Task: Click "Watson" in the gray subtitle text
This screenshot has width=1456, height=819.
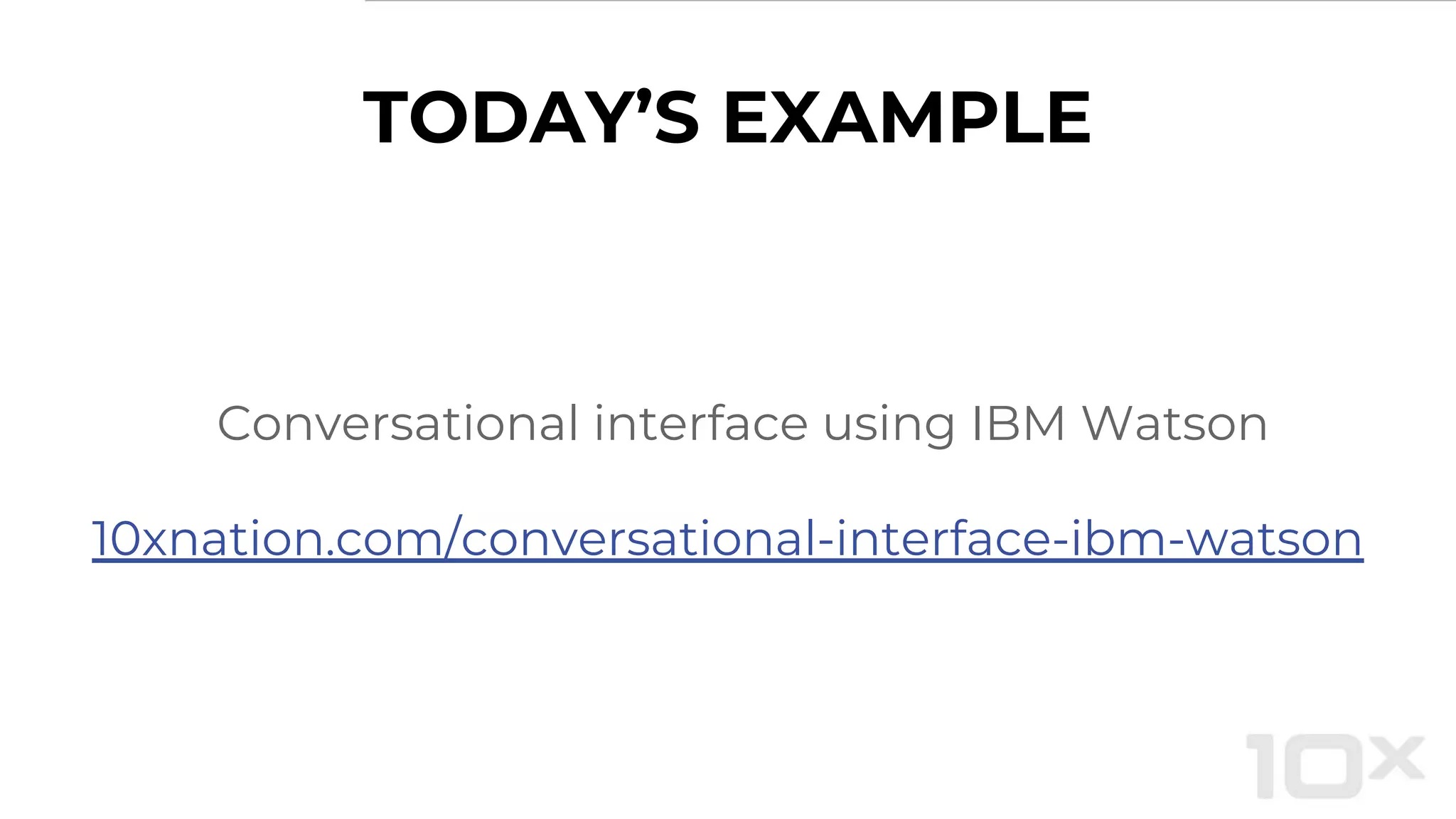Action: [1174, 424]
